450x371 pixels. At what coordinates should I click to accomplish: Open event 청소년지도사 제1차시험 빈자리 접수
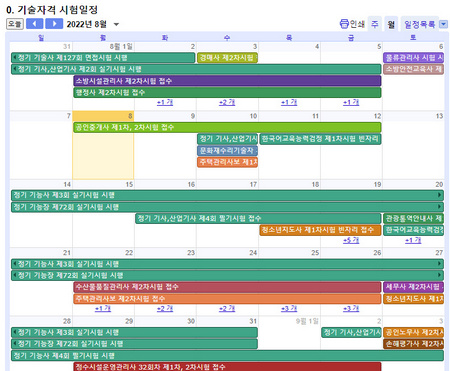[x=320, y=230]
